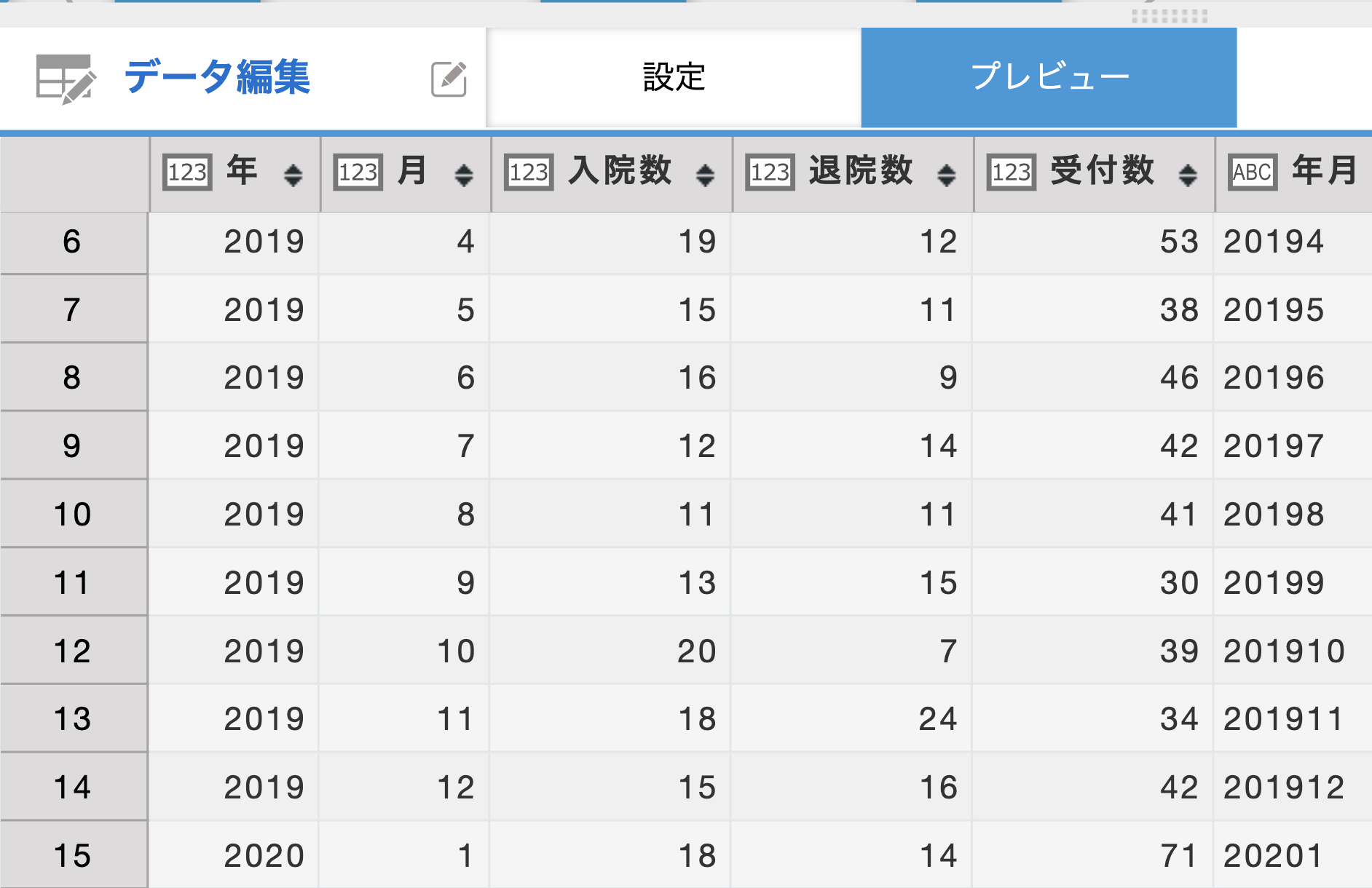Click numeric type icon for 年 column
The width and height of the screenshot is (1372, 888).
(188, 173)
